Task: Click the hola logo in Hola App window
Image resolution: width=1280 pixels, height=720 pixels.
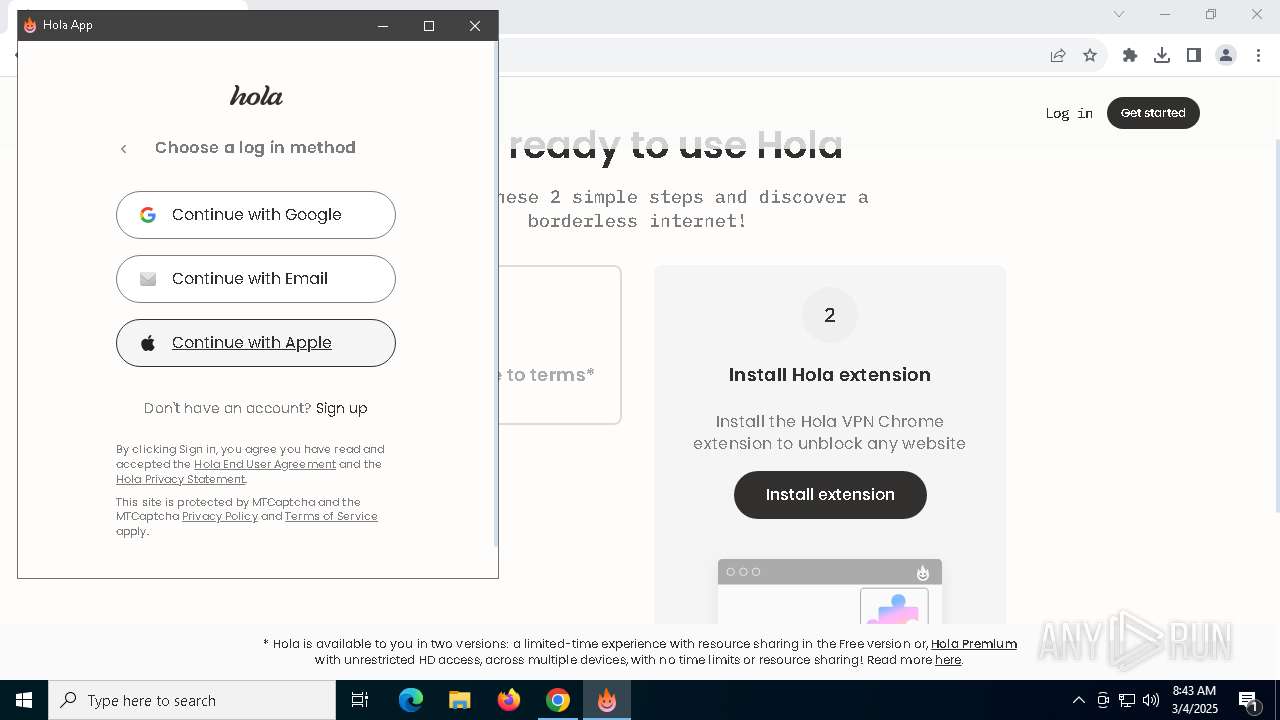Action: pos(256,96)
